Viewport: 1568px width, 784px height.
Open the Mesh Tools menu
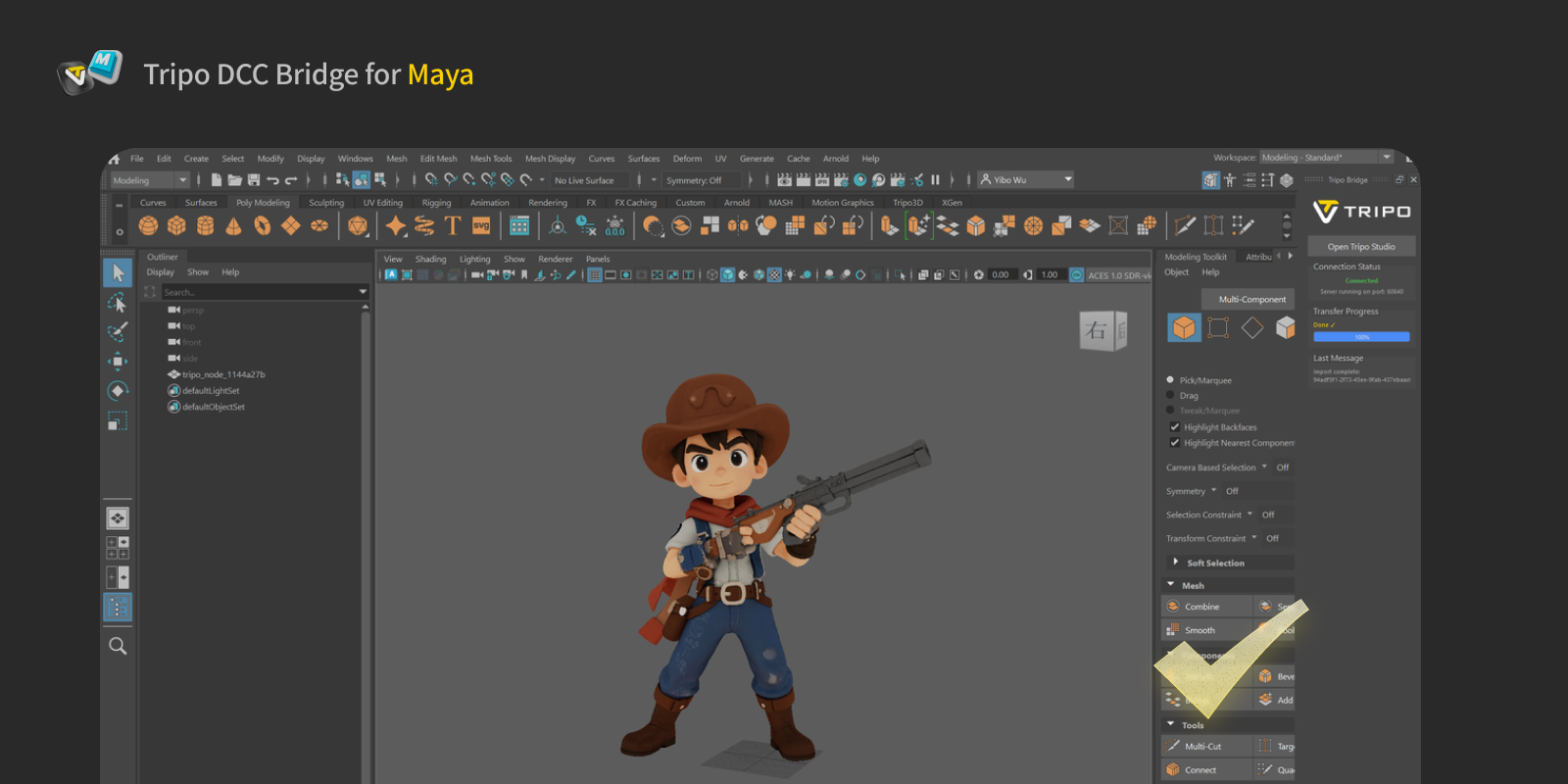[x=490, y=159]
